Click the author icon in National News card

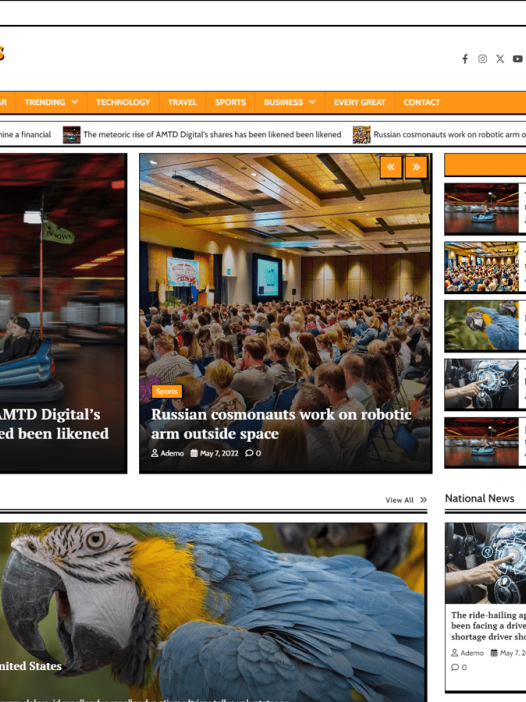click(455, 653)
